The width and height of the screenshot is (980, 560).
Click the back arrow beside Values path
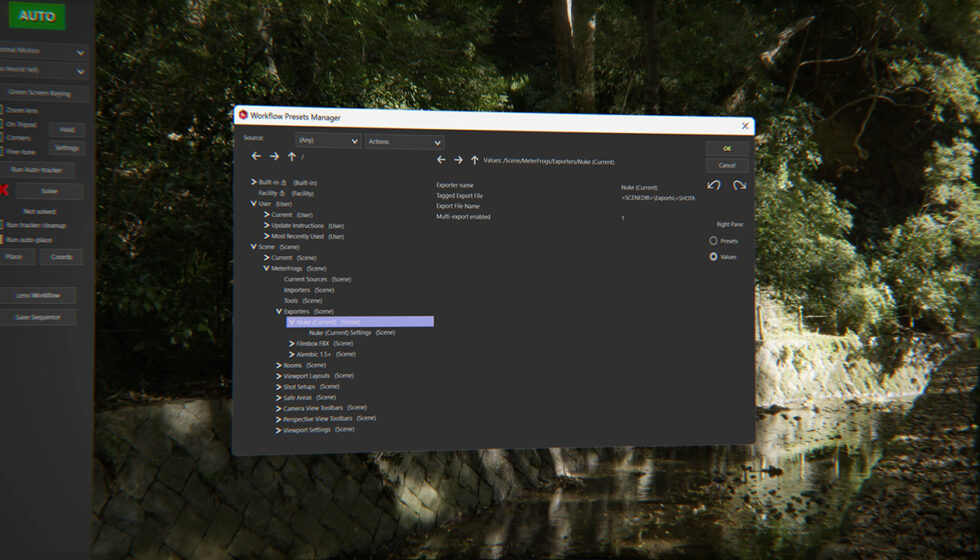point(441,160)
